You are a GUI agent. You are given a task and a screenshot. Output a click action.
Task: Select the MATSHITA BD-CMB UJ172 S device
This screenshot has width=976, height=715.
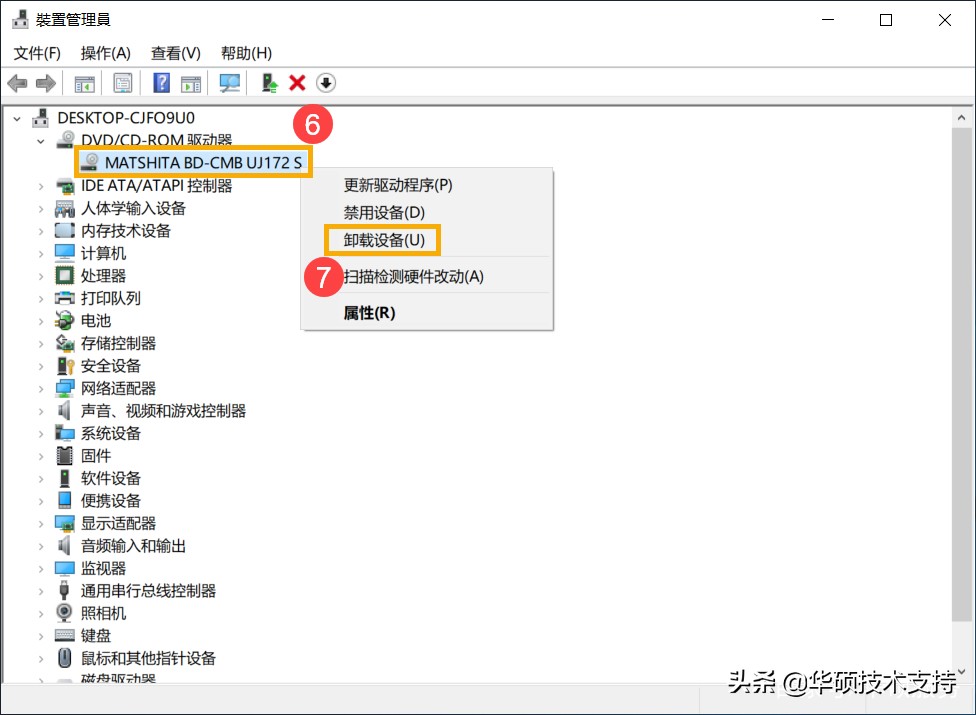tap(193, 162)
